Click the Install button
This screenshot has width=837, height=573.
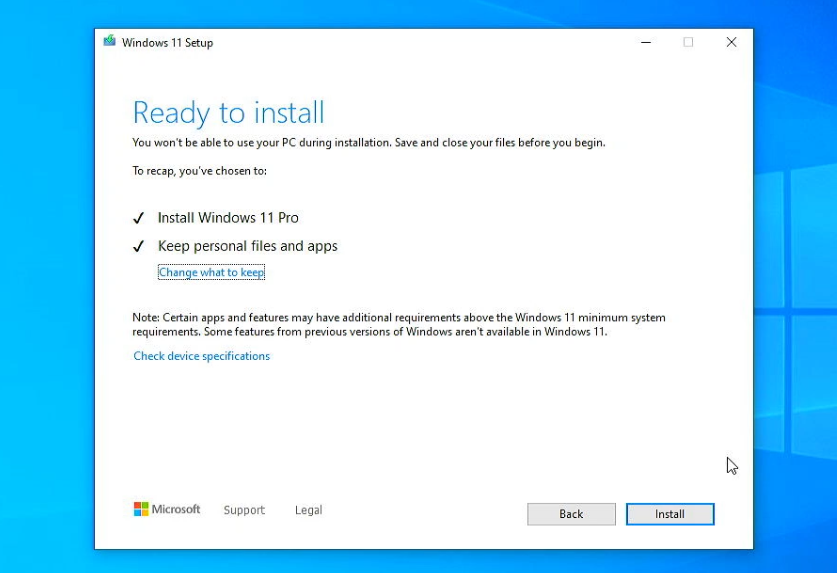(x=670, y=514)
